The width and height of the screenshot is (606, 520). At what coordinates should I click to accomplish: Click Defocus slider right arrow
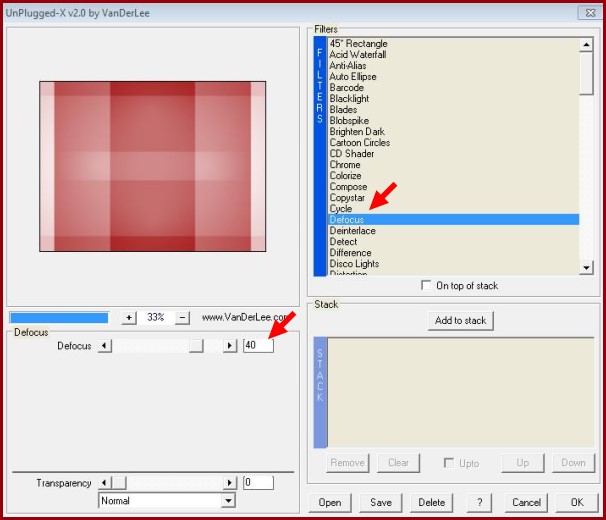[x=230, y=346]
